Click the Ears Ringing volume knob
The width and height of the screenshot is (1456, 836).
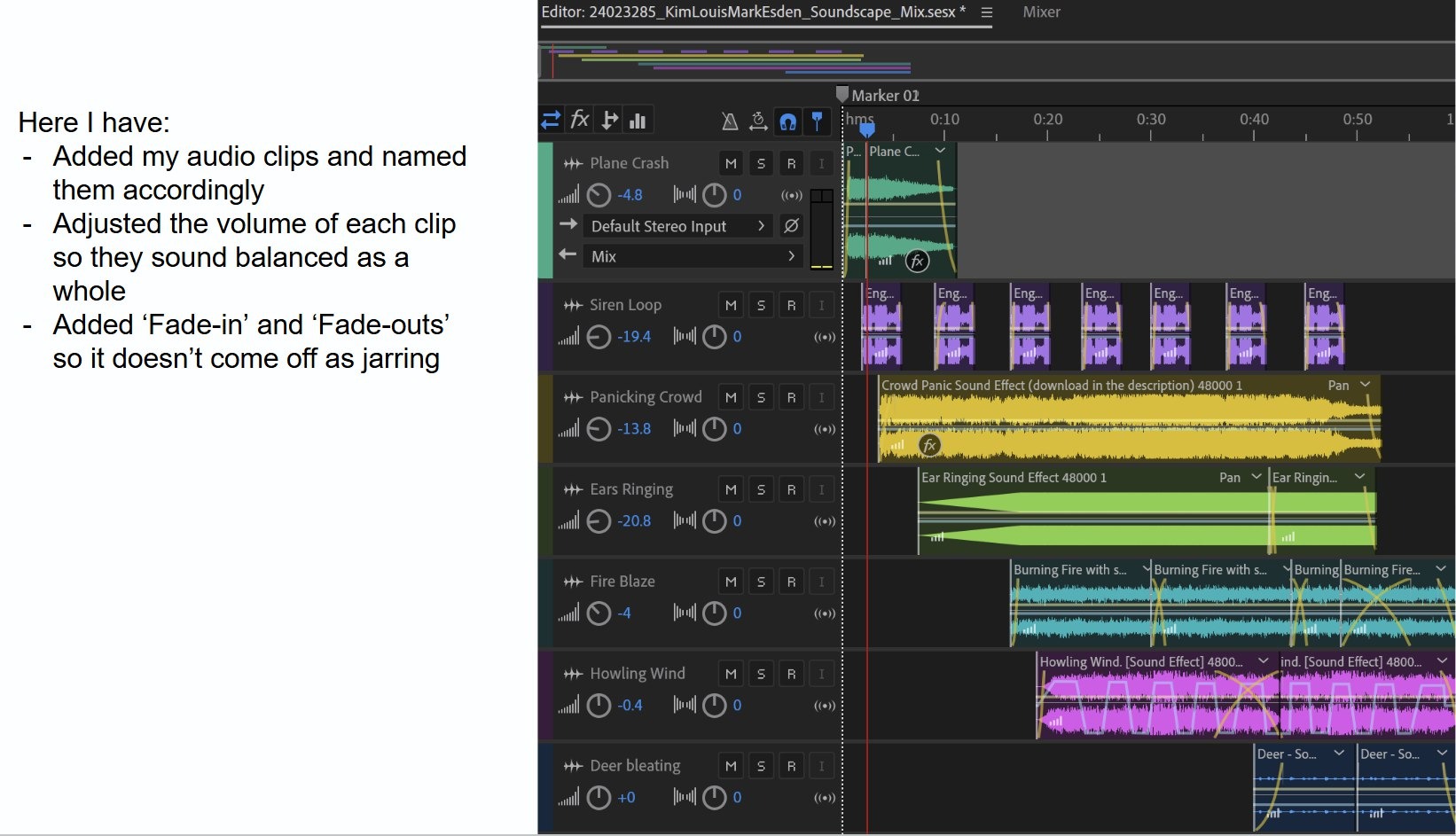coord(599,521)
